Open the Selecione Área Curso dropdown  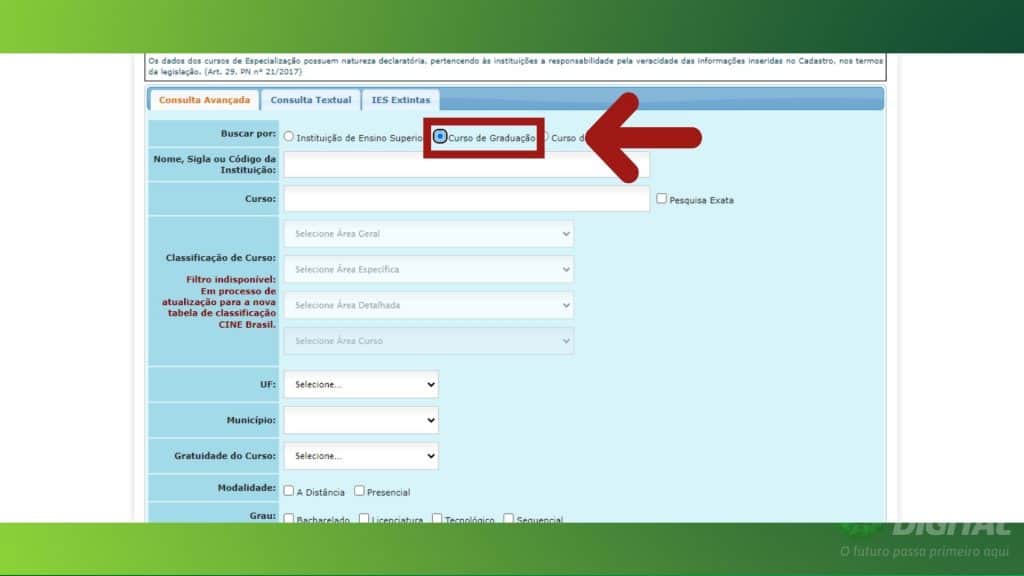(429, 341)
